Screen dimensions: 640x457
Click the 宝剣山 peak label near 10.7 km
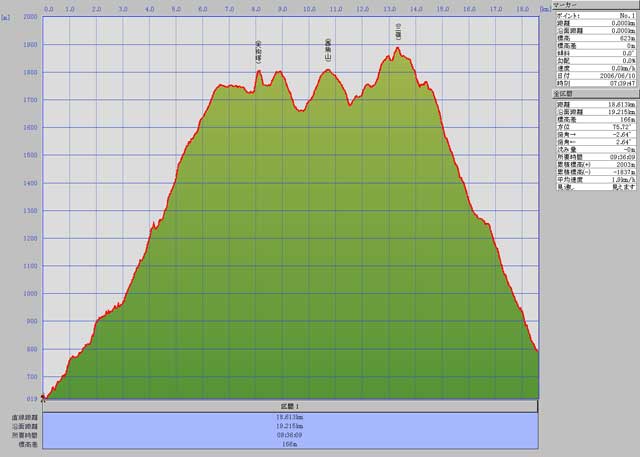tap(327, 48)
